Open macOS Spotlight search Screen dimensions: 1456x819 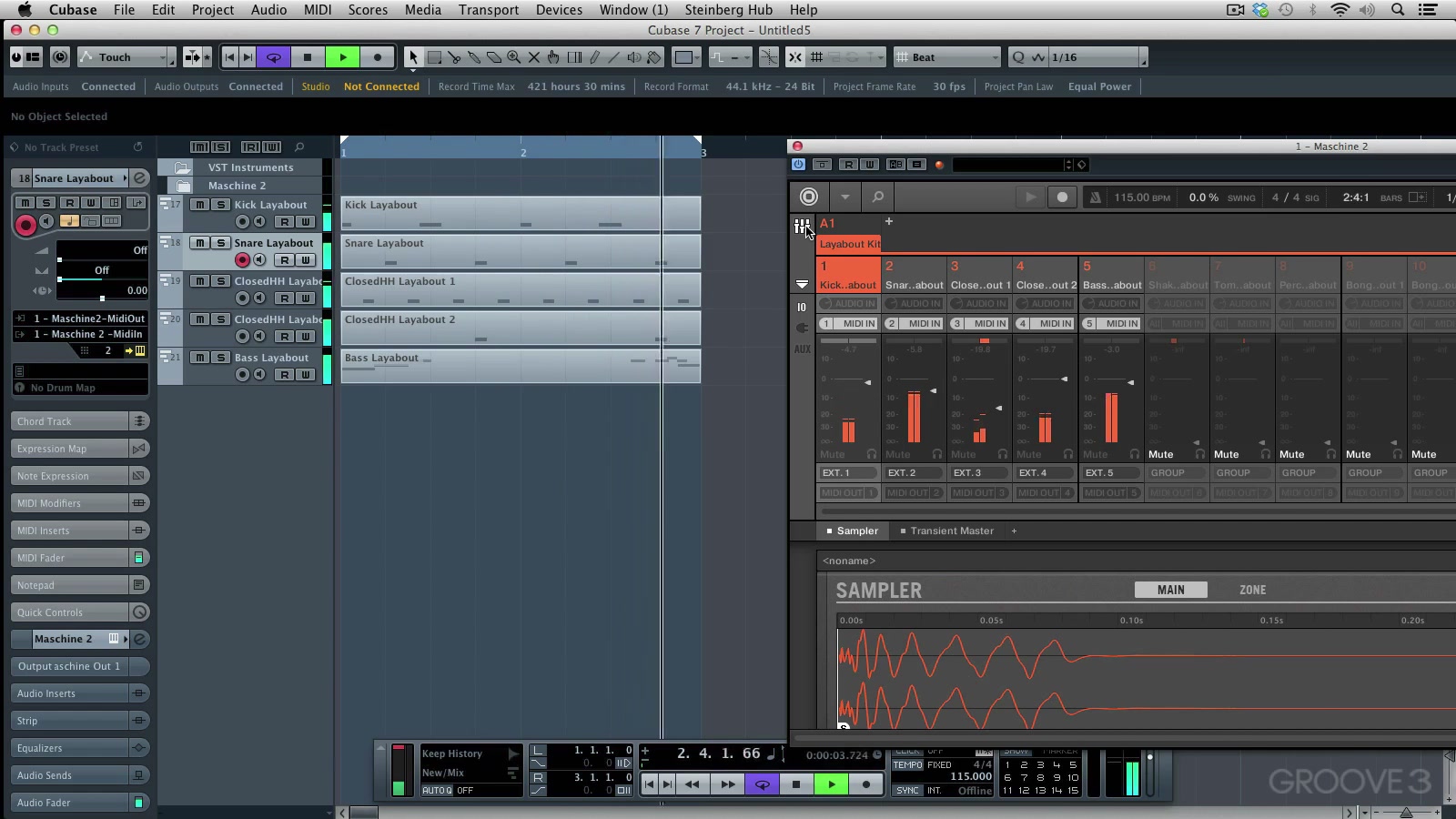click(x=1398, y=10)
